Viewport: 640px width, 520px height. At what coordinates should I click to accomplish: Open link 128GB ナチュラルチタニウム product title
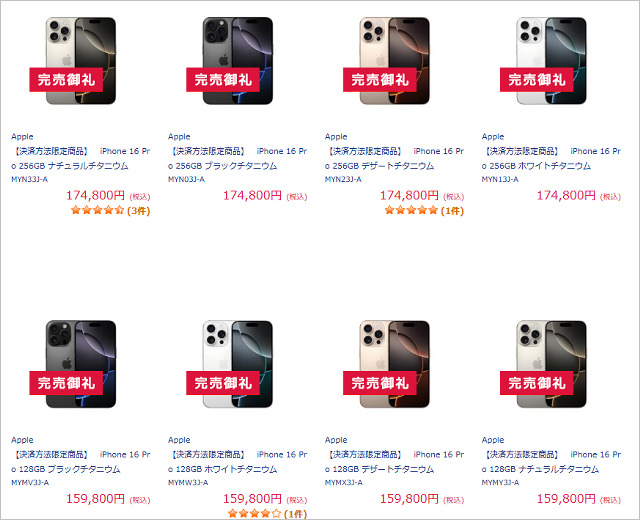point(551,462)
